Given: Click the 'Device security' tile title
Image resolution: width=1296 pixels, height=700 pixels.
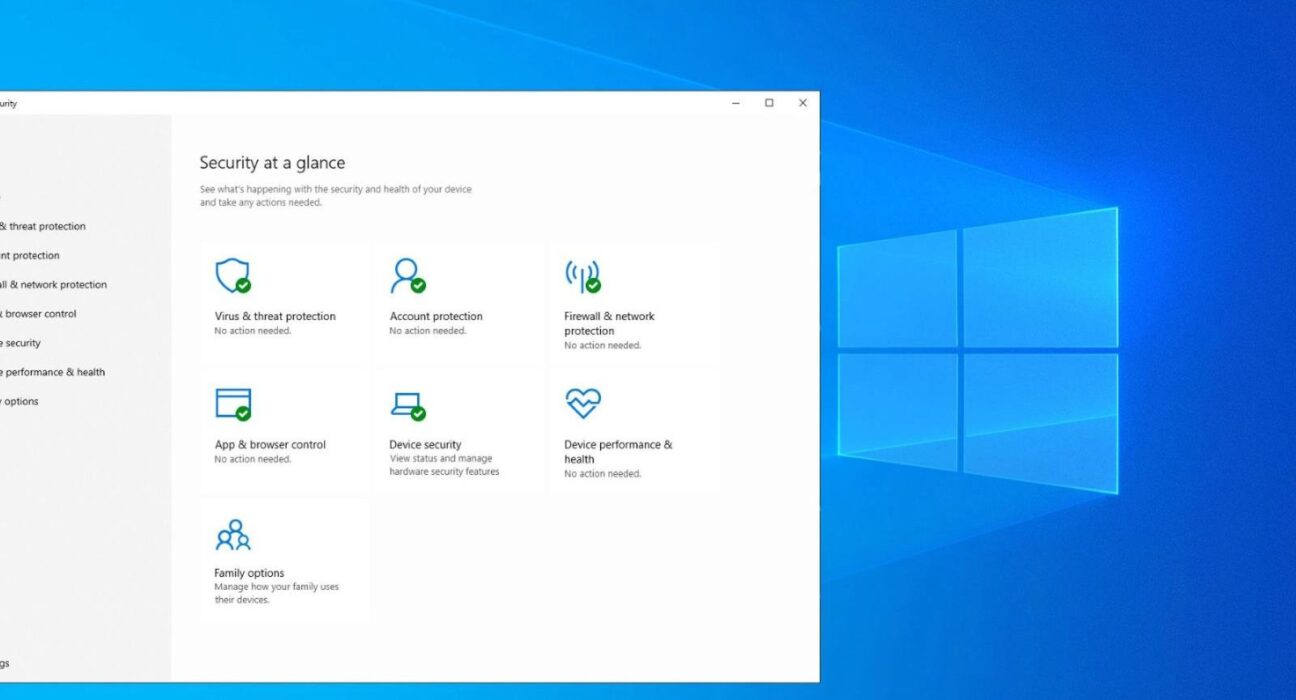Looking at the screenshot, I should (x=425, y=445).
